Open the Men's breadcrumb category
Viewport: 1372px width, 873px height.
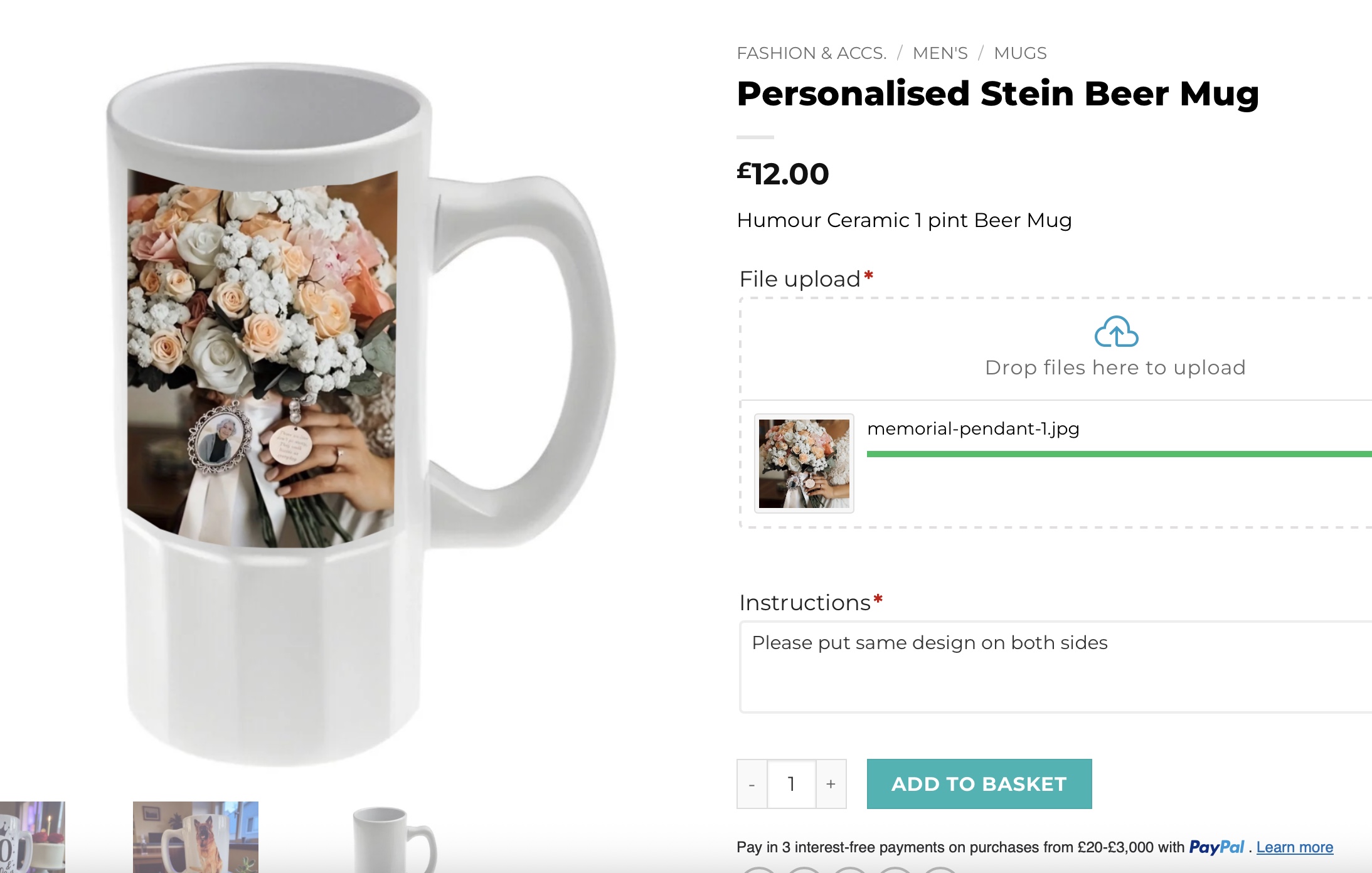940,53
